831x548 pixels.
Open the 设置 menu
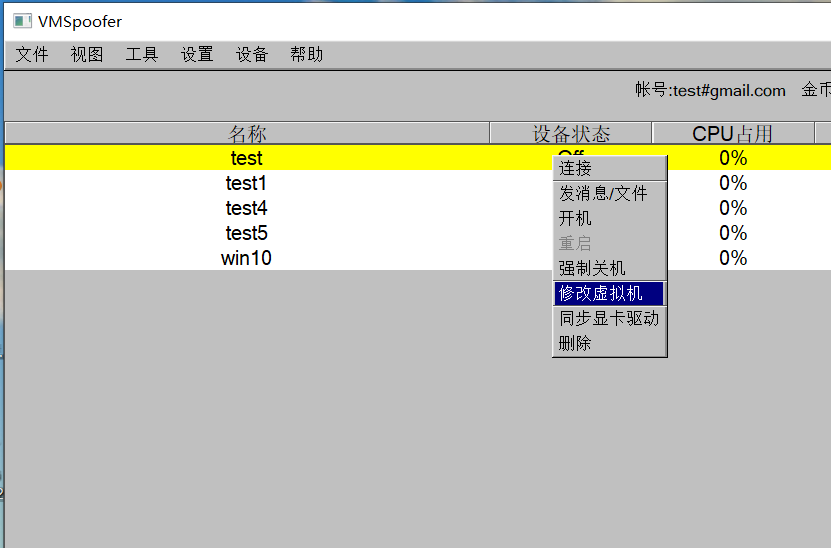click(x=197, y=55)
